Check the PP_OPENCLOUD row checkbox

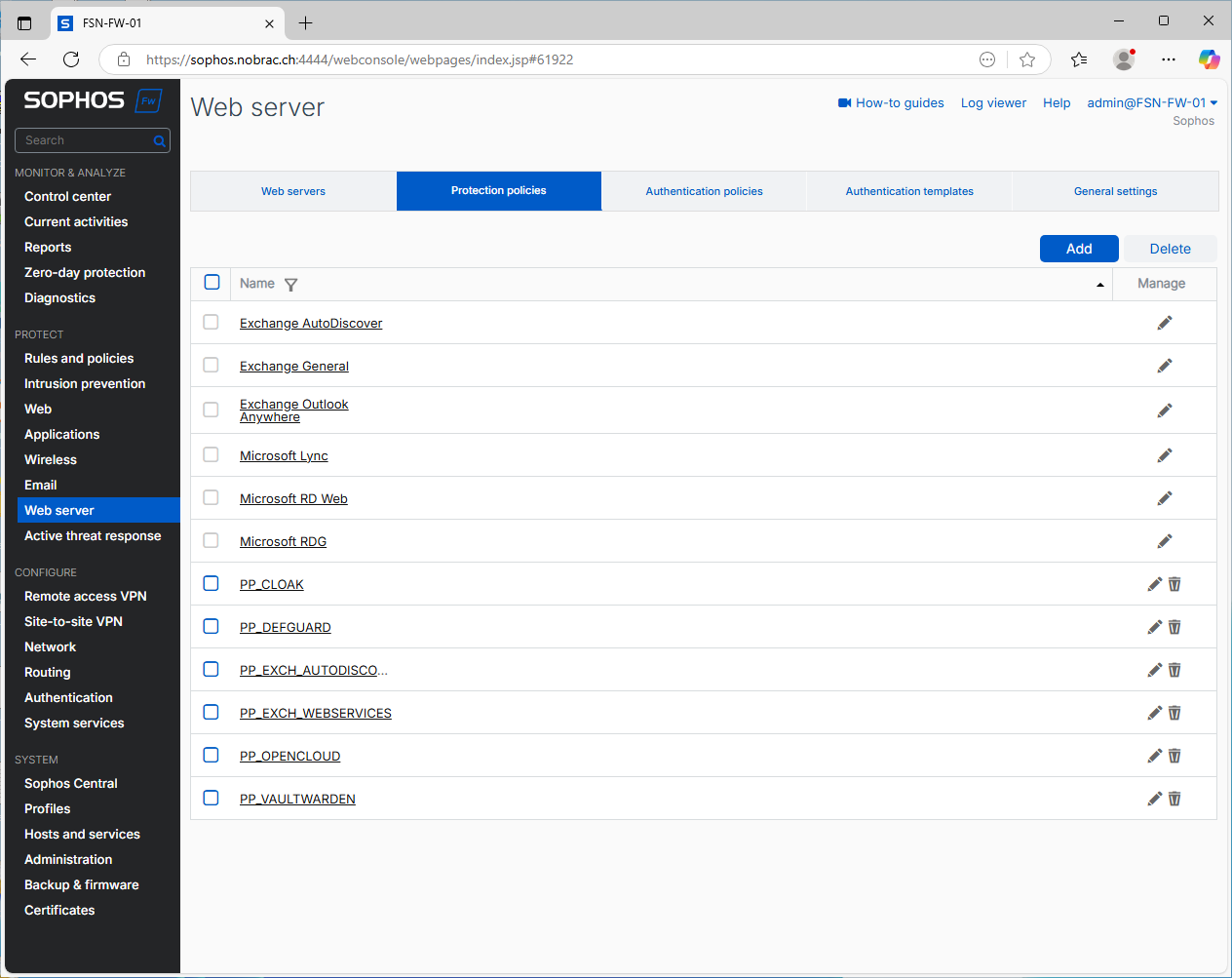tap(211, 755)
